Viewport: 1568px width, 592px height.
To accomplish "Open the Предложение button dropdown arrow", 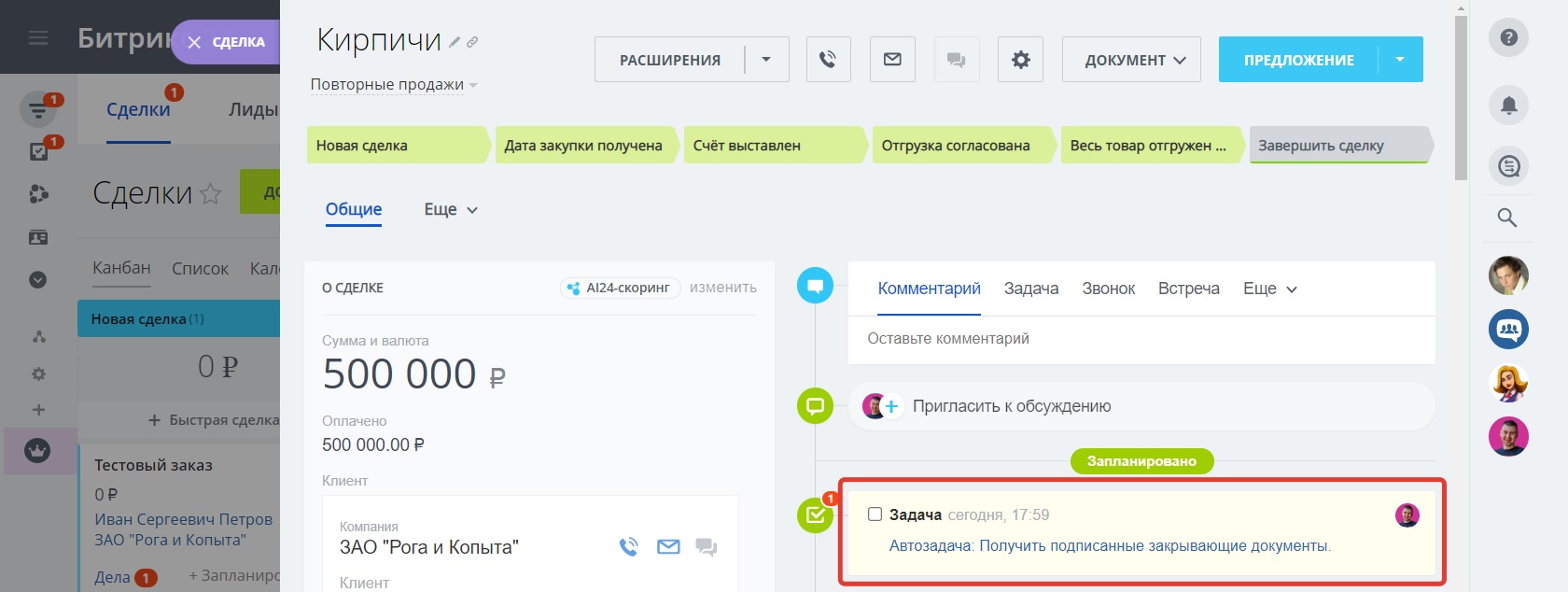I will 1400,60.
